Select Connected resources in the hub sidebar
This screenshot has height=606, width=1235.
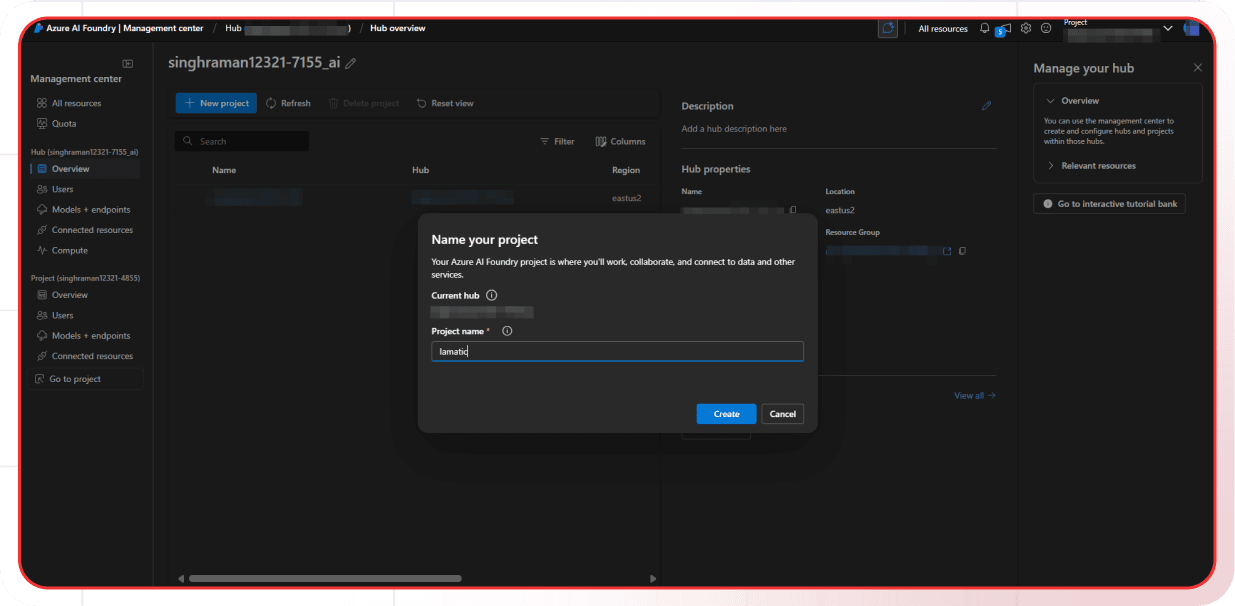pyautogui.click(x=92, y=229)
